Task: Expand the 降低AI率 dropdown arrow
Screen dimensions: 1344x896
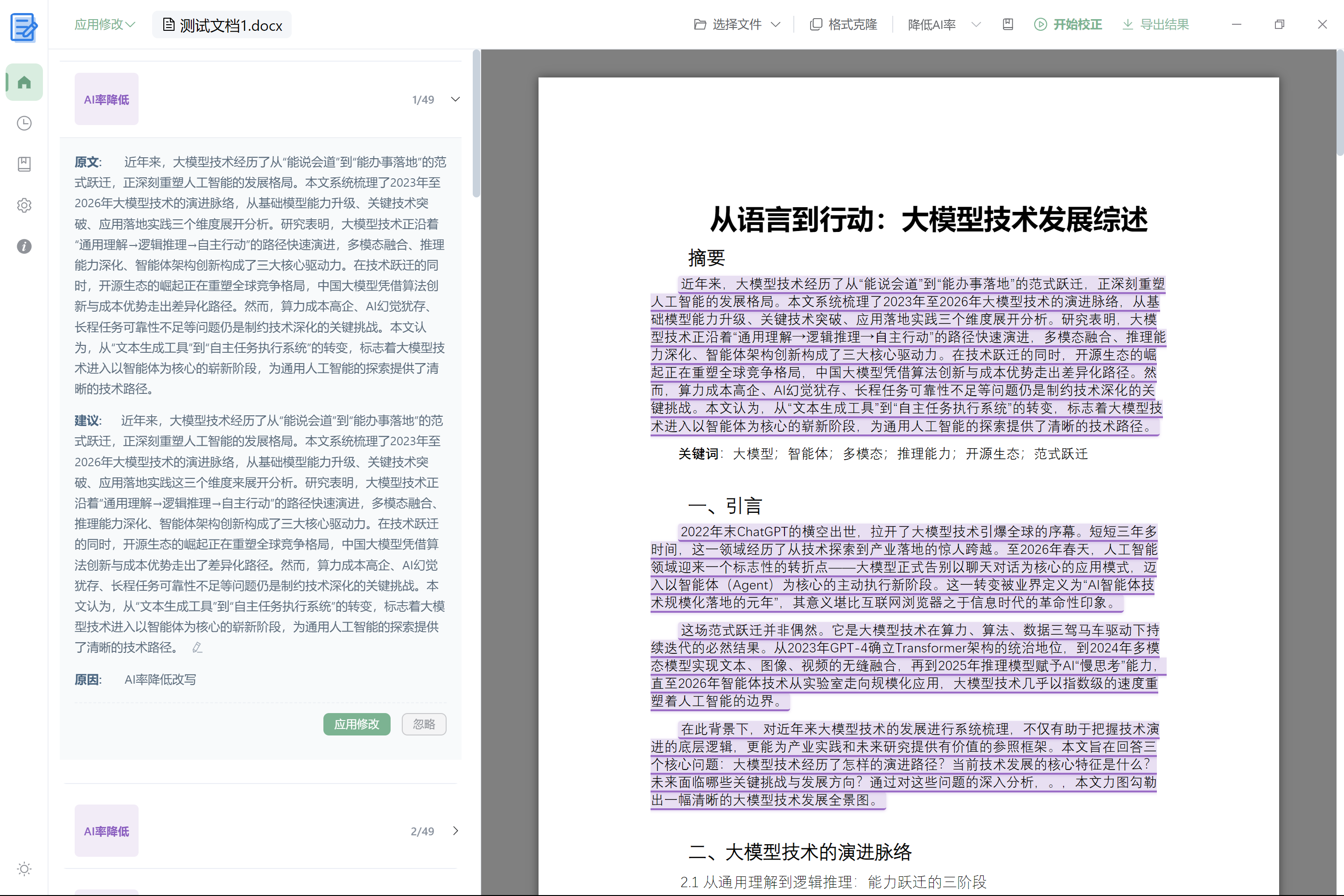Action: point(976,25)
